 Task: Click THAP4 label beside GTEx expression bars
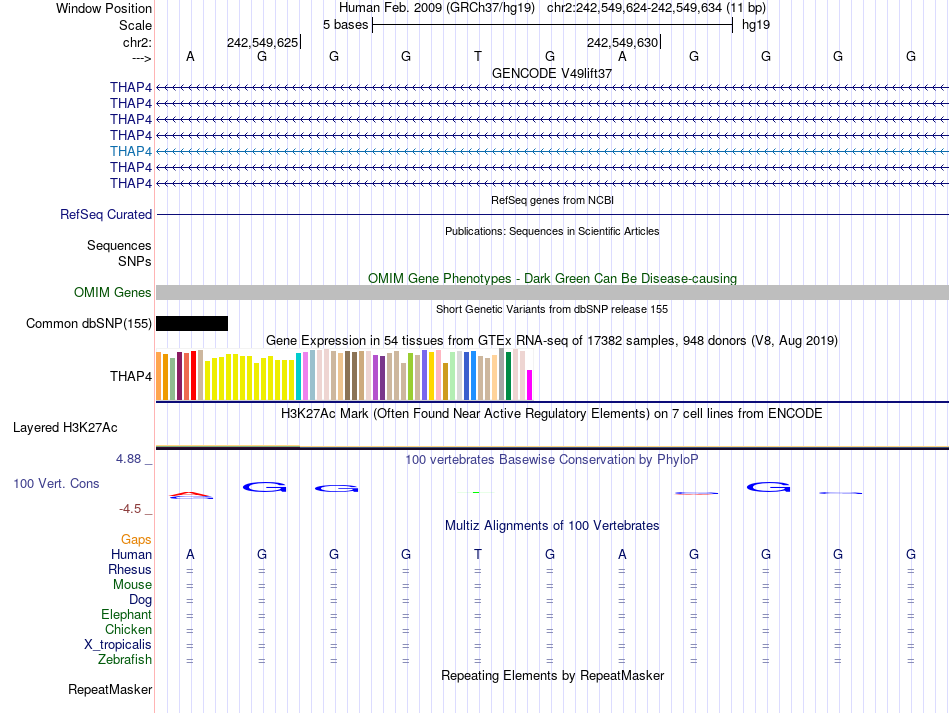[131, 376]
